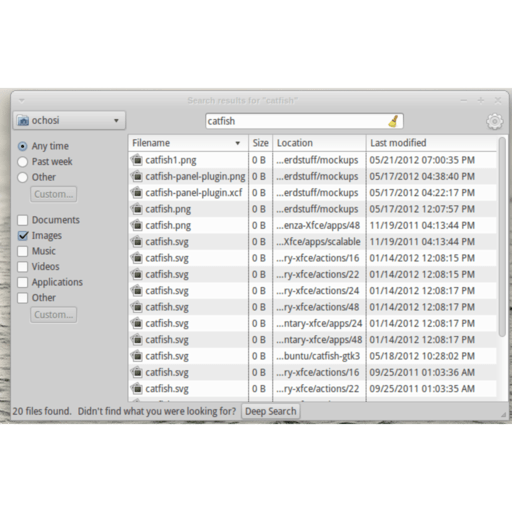Enable the Music checkbox
The height and width of the screenshot is (512, 512).
coord(22,251)
